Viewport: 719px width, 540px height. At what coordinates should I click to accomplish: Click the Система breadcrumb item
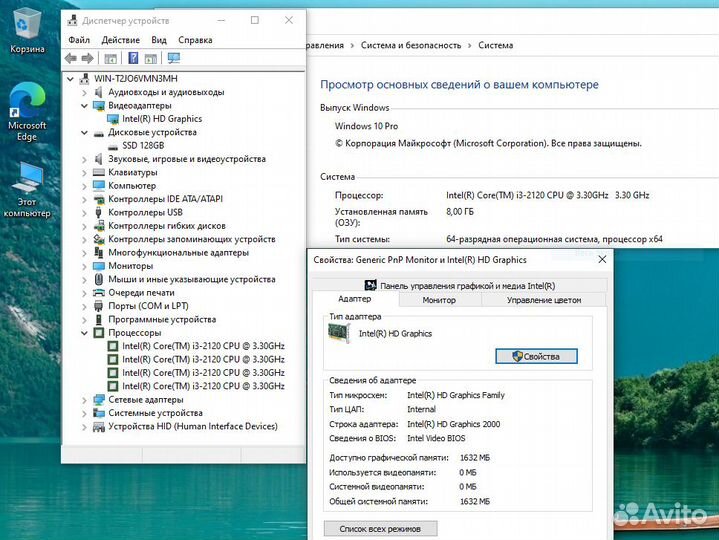tap(495, 45)
